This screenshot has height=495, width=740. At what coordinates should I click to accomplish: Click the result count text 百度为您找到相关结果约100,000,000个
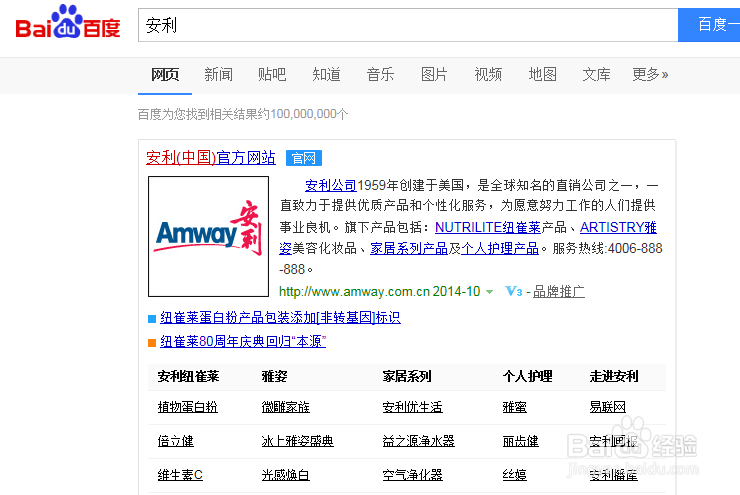[243, 114]
